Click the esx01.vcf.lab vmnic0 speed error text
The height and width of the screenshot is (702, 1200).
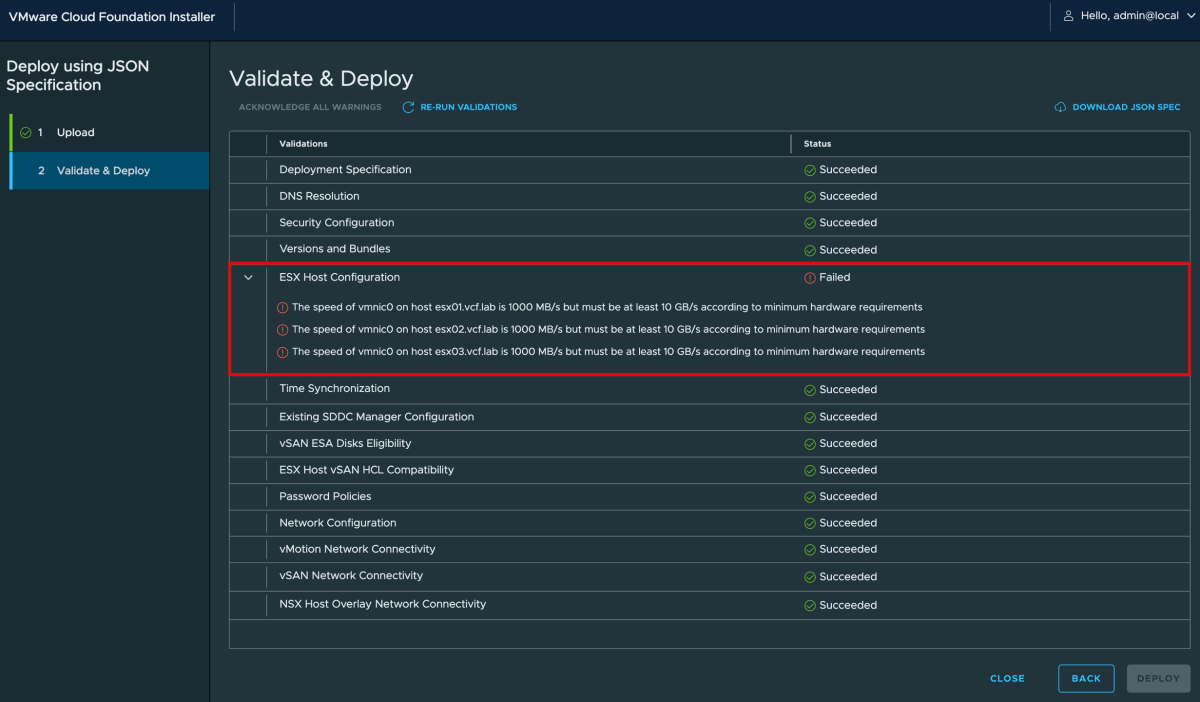pyautogui.click(x=607, y=307)
